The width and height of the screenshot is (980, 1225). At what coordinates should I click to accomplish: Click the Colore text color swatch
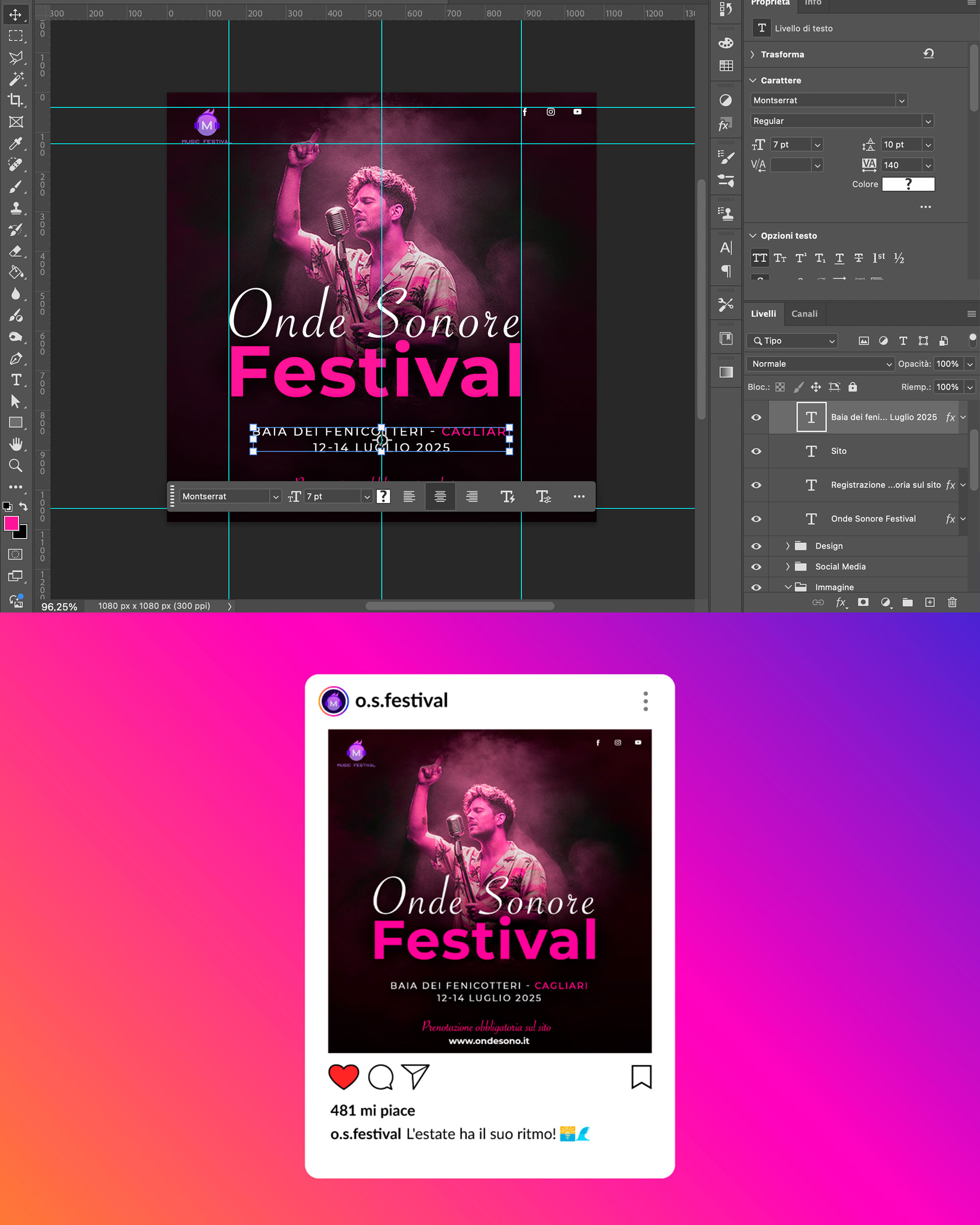[907, 184]
